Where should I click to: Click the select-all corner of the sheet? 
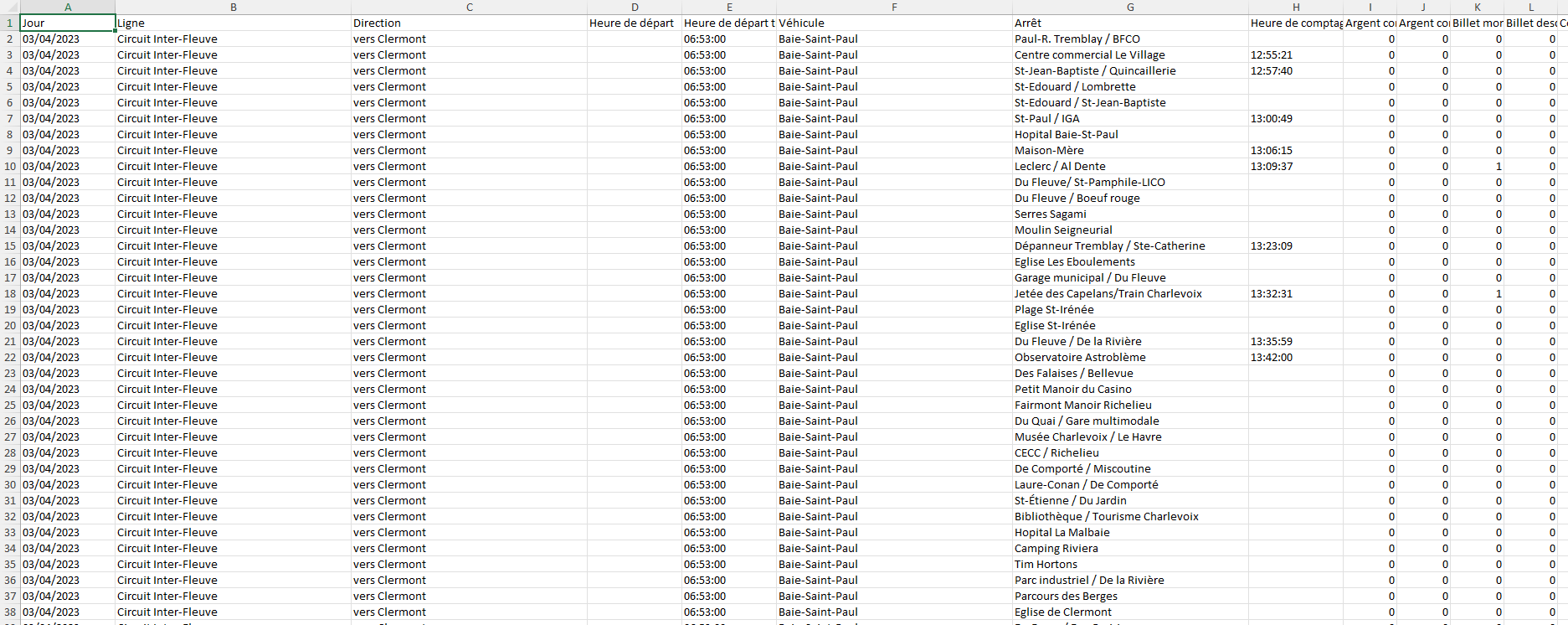10,7
